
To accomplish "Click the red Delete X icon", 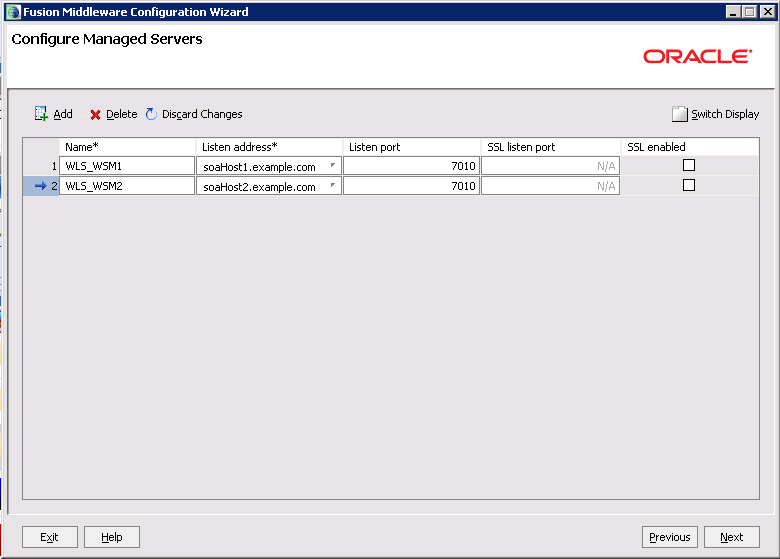I will coord(95,115).
